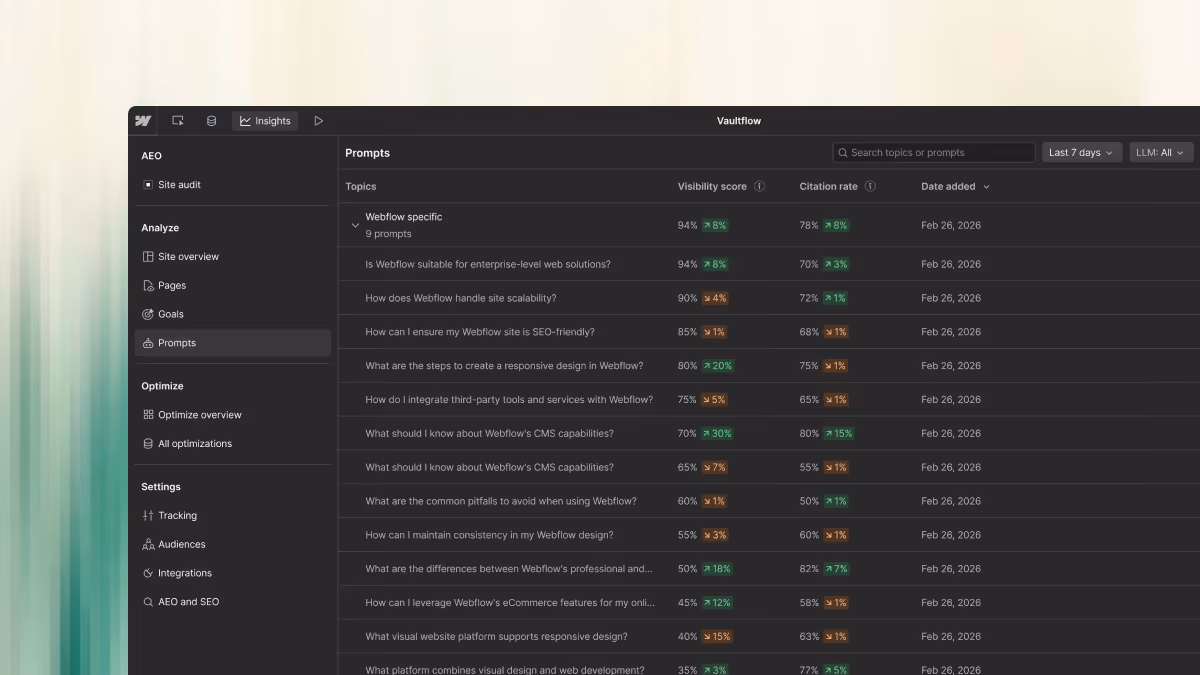
Task: Click the Site audit icon
Action: coord(148,185)
